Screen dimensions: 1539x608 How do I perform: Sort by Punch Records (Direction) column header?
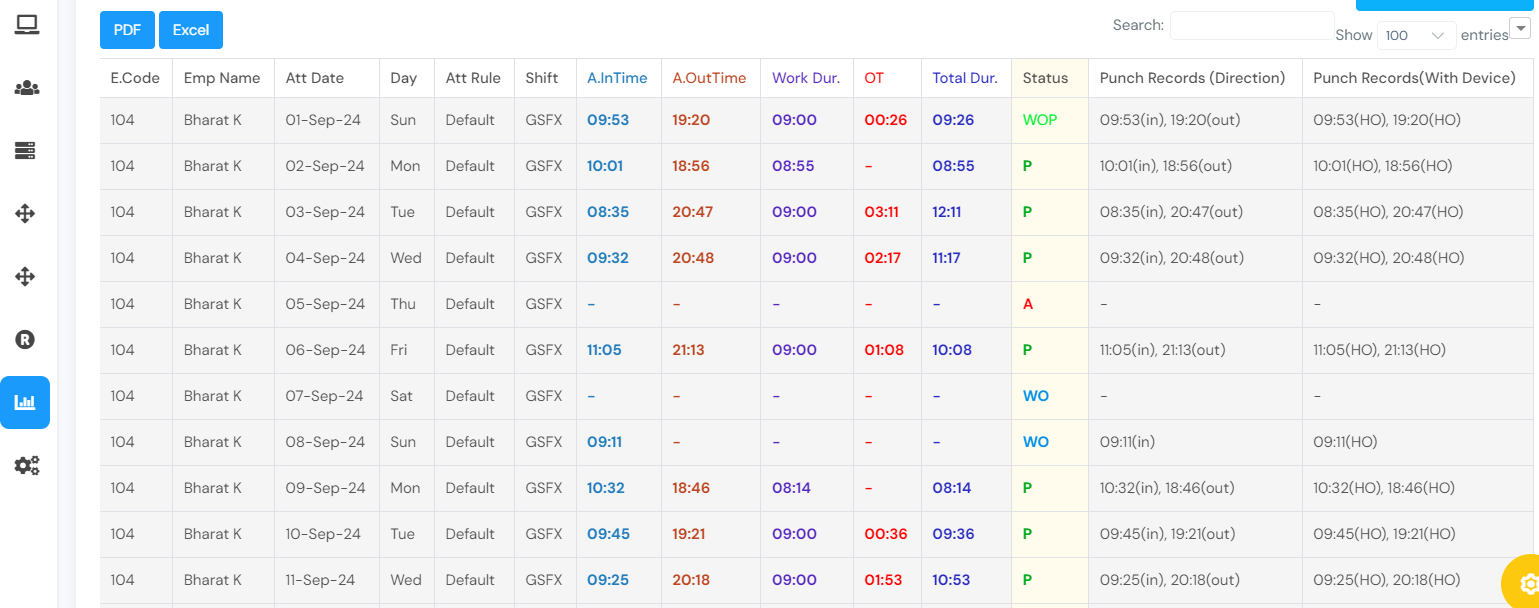pos(1192,78)
